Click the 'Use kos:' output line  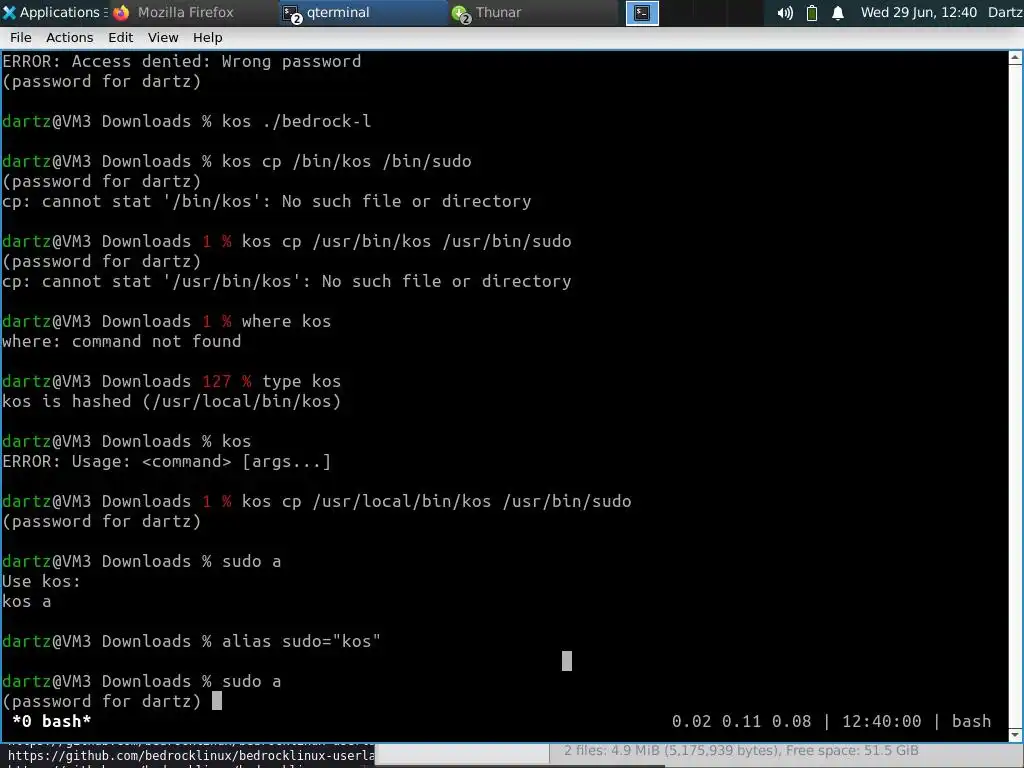click(x=41, y=581)
